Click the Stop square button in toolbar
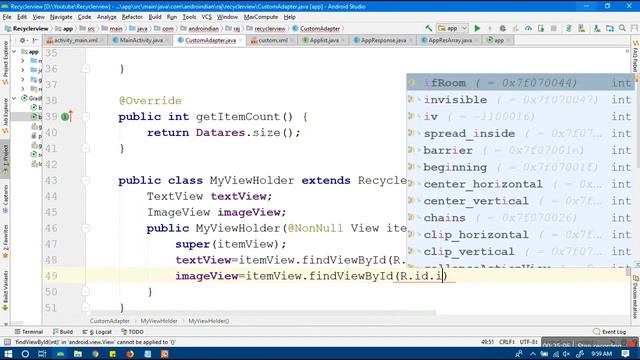Image resolution: width=640 pixels, height=360 pixels. click(553, 28)
